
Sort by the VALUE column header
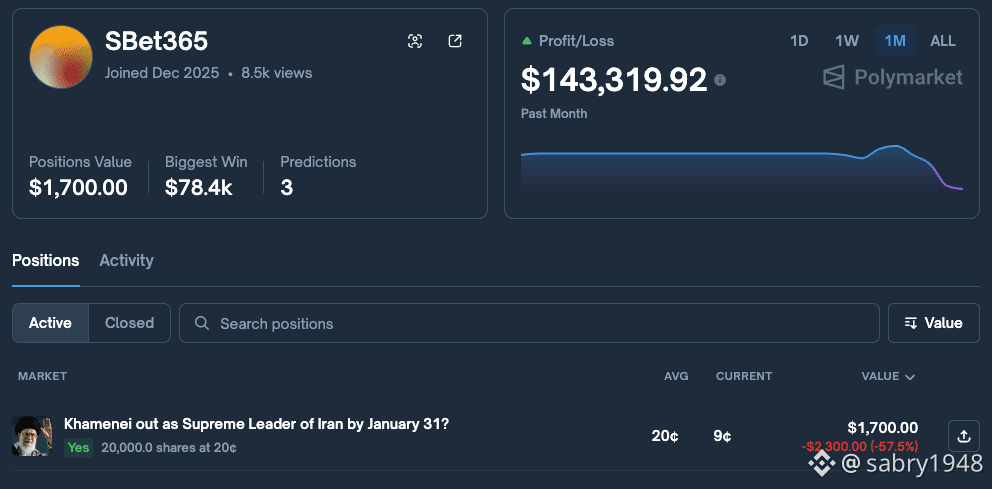[887, 376]
